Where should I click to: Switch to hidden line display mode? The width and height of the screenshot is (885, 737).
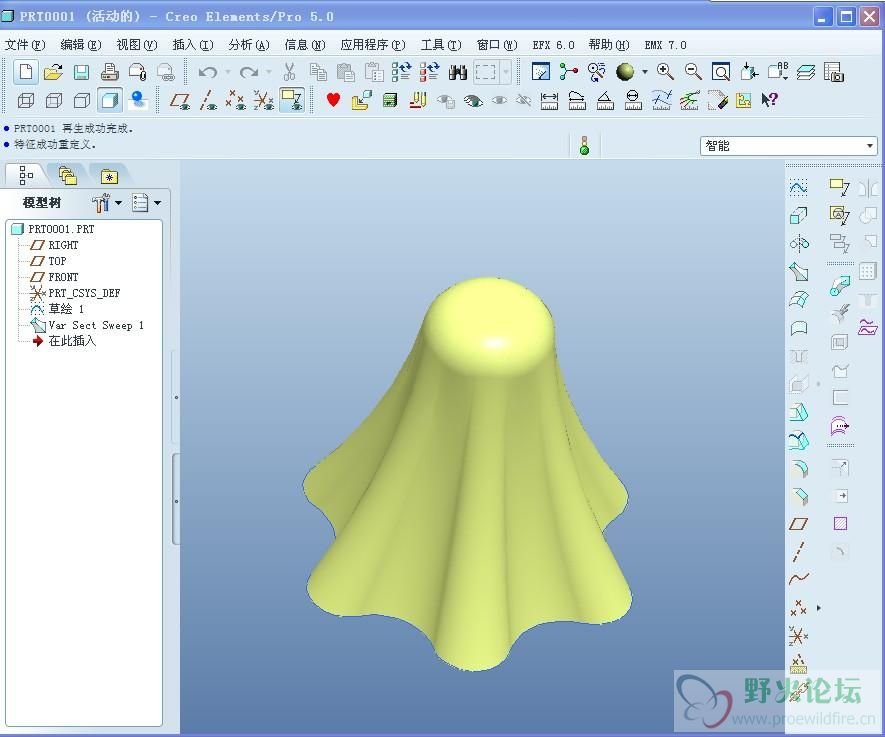[x=54, y=100]
